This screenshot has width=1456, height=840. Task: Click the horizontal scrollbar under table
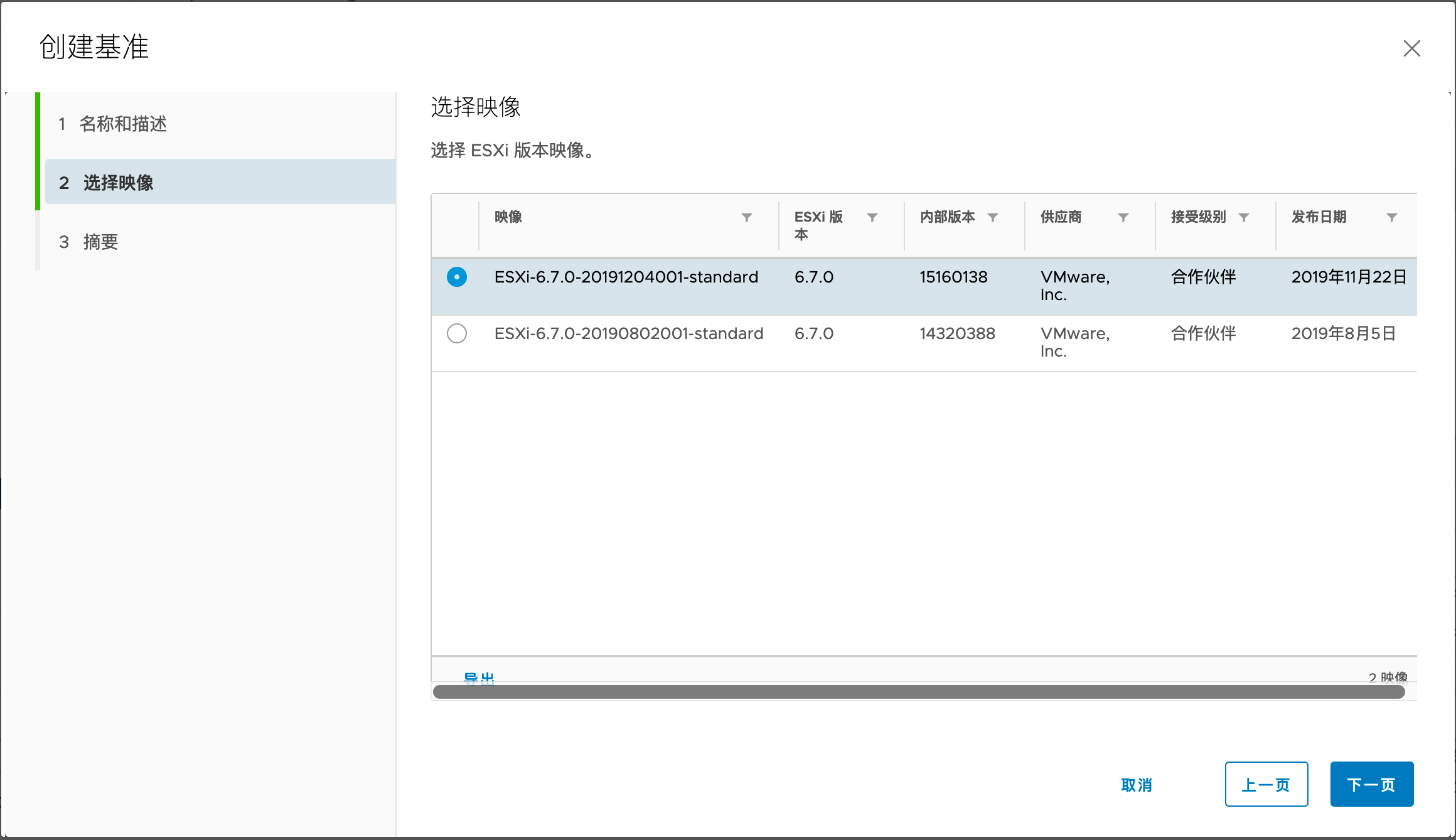[x=918, y=692]
